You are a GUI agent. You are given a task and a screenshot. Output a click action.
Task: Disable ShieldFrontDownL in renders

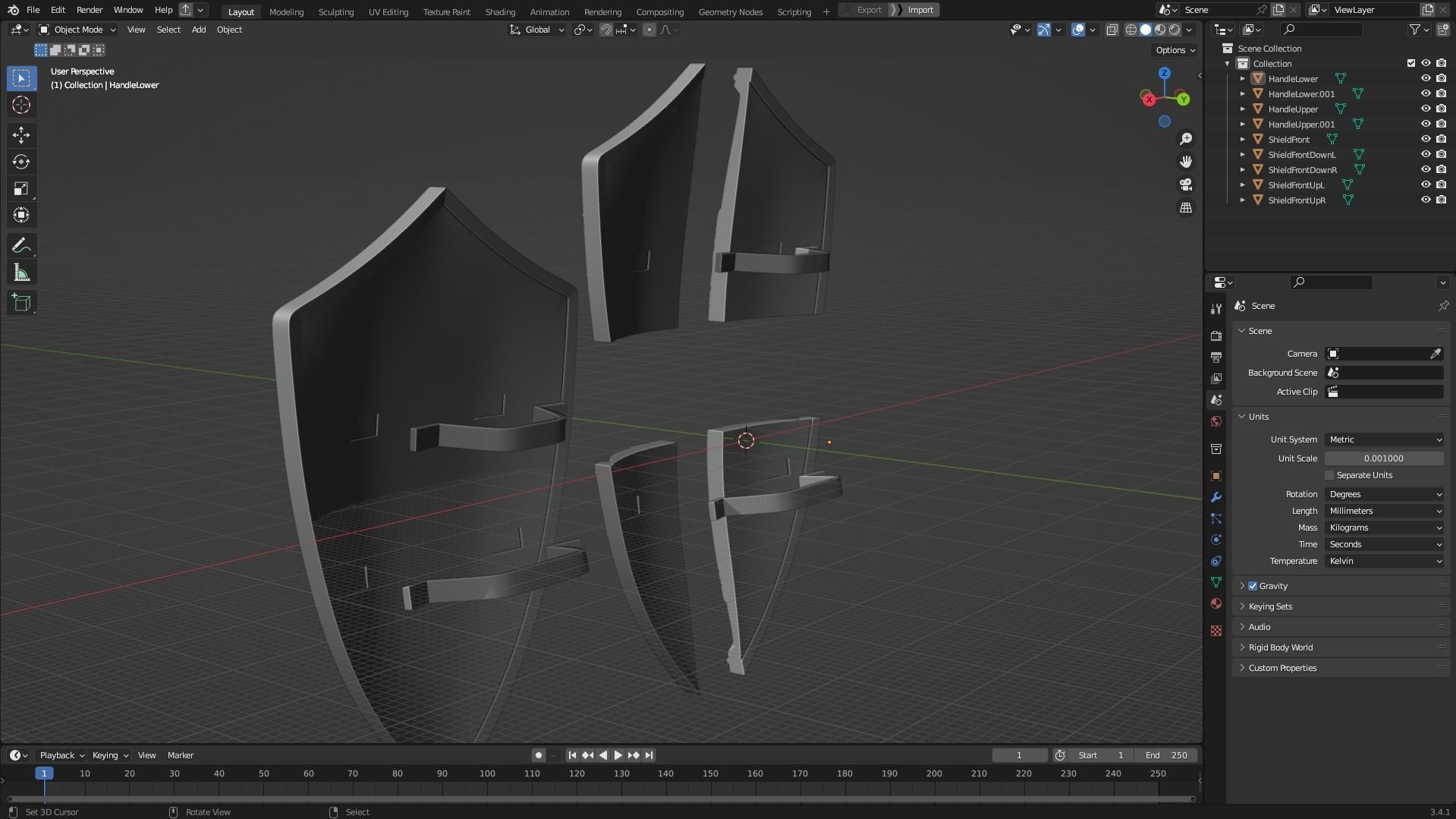1441,154
